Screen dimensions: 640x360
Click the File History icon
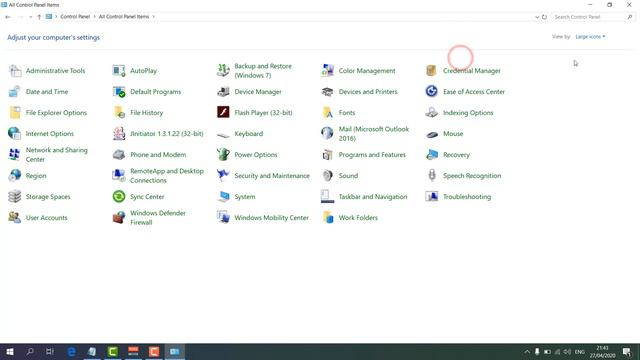tap(119, 113)
